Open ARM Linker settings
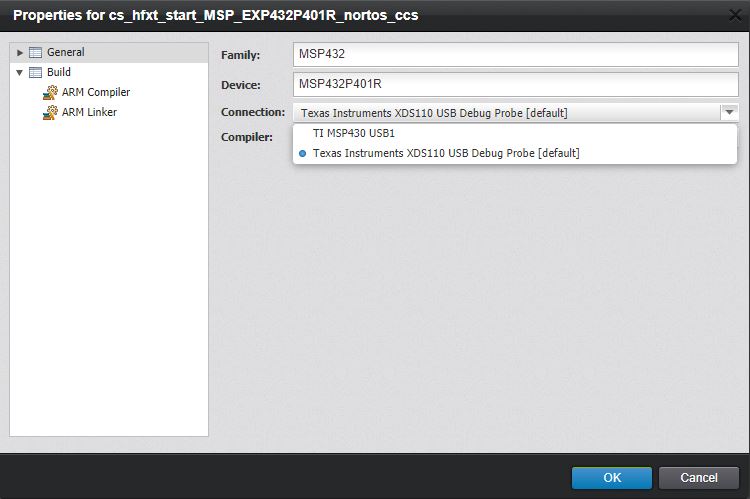750x499 pixels. 89,112
